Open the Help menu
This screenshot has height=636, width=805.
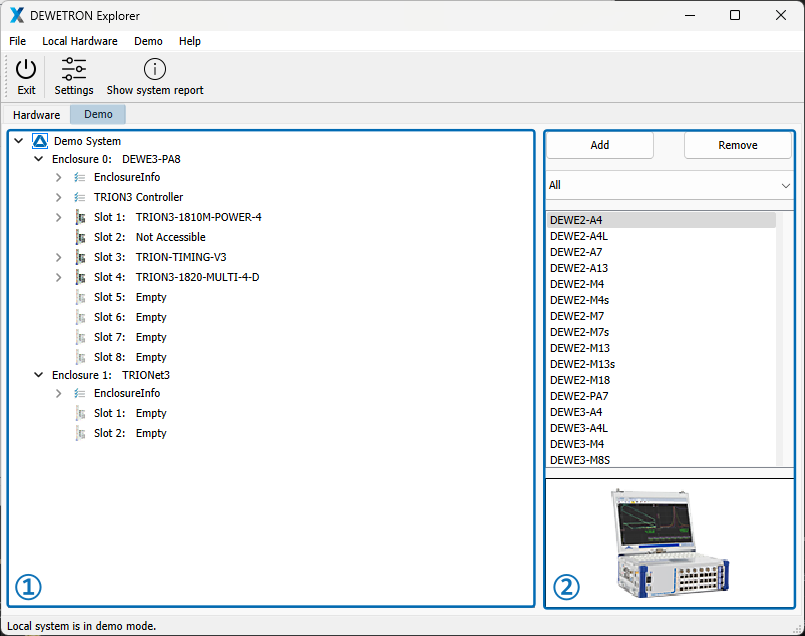coord(189,41)
